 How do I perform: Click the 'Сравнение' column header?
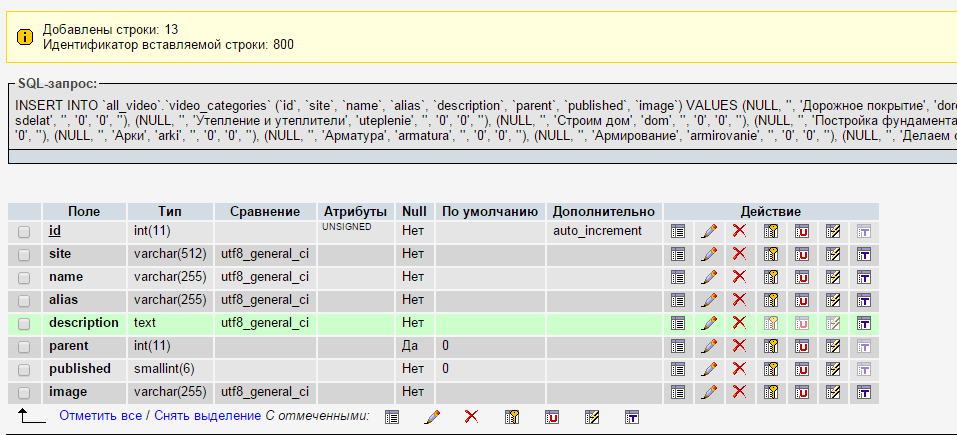click(265, 212)
